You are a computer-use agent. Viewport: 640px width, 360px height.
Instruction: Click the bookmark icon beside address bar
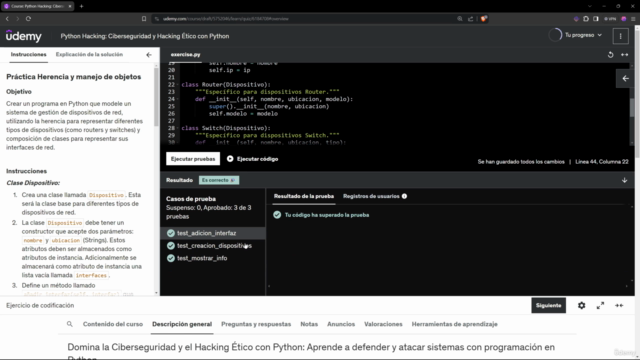click(144, 19)
